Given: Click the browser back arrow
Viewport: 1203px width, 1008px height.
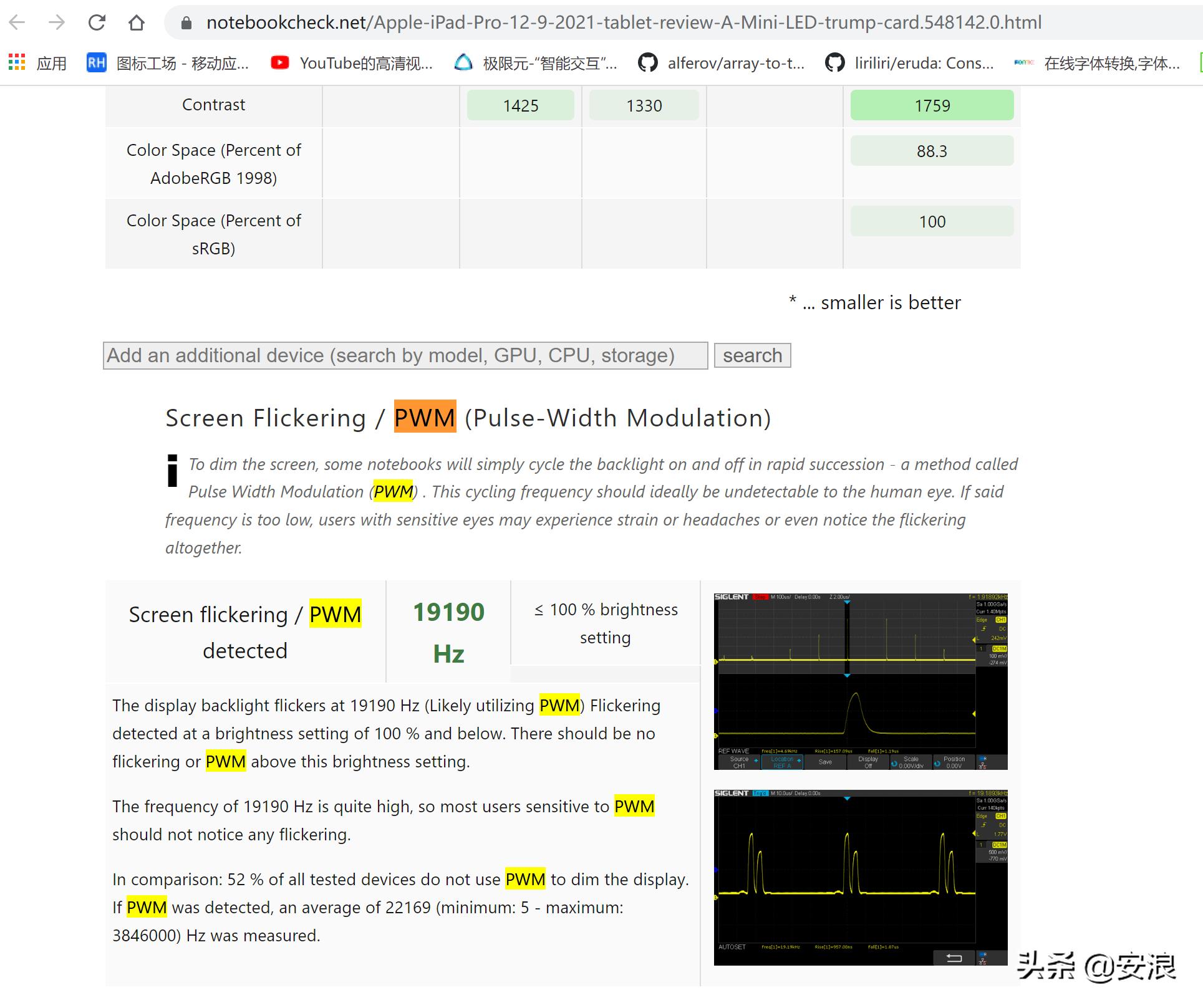Looking at the screenshot, I should tap(17, 23).
